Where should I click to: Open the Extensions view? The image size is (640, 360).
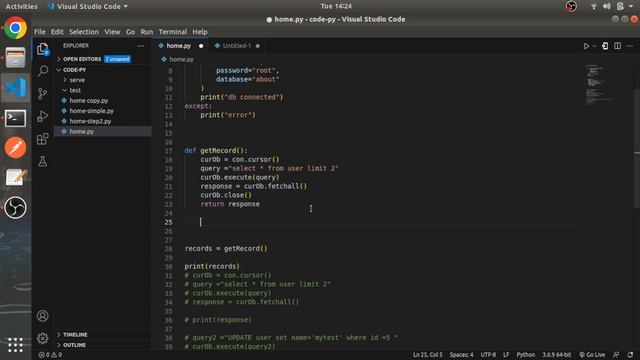click(x=42, y=139)
